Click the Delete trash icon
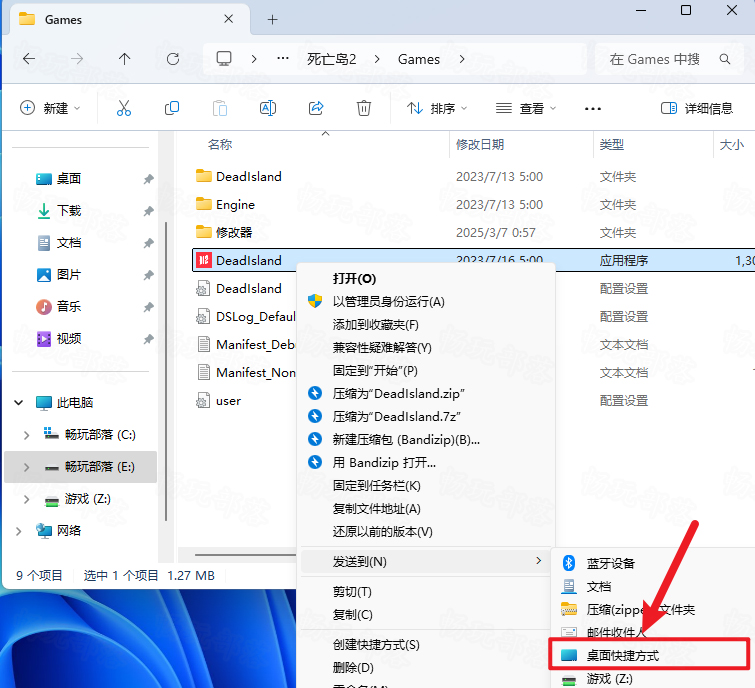Image resolution: width=755 pixels, height=688 pixels. click(x=364, y=108)
